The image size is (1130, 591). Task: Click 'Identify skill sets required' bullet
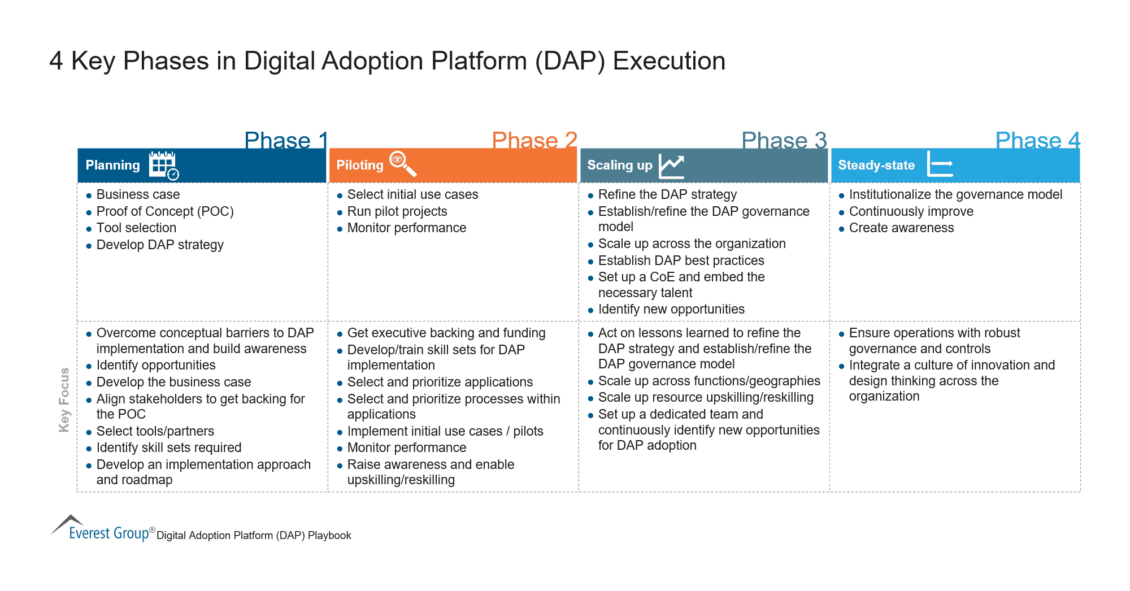click(x=169, y=448)
